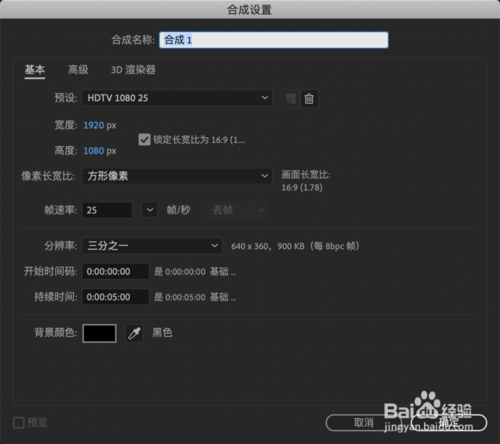Toggle lock aspect ratio 16:9 checkbox
Viewport: 500px width, 444px height.
pyautogui.click(x=144, y=140)
